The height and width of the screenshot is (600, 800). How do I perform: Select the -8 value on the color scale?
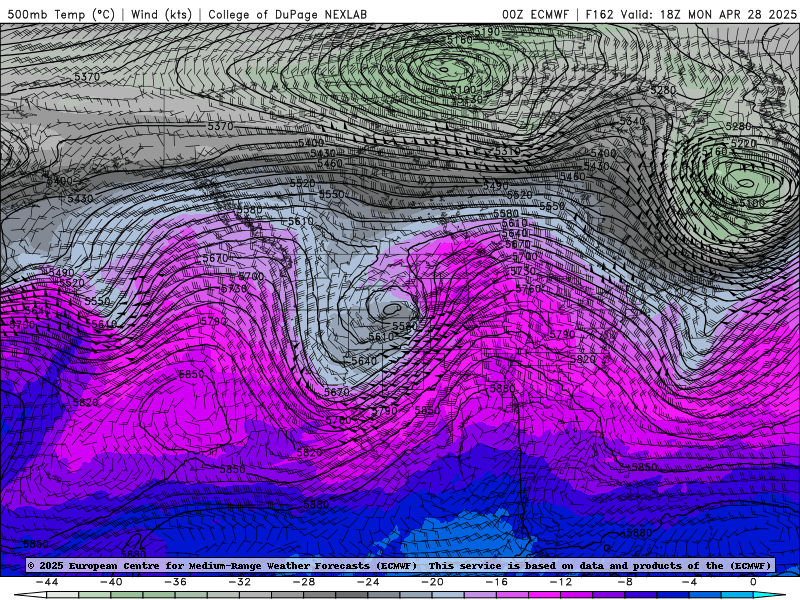click(x=625, y=582)
